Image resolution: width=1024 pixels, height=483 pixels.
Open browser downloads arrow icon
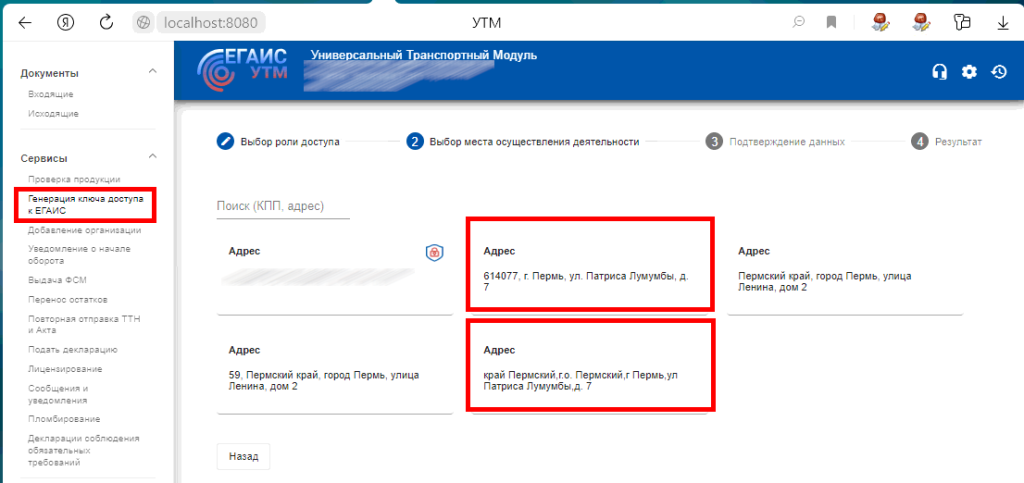[1002, 22]
